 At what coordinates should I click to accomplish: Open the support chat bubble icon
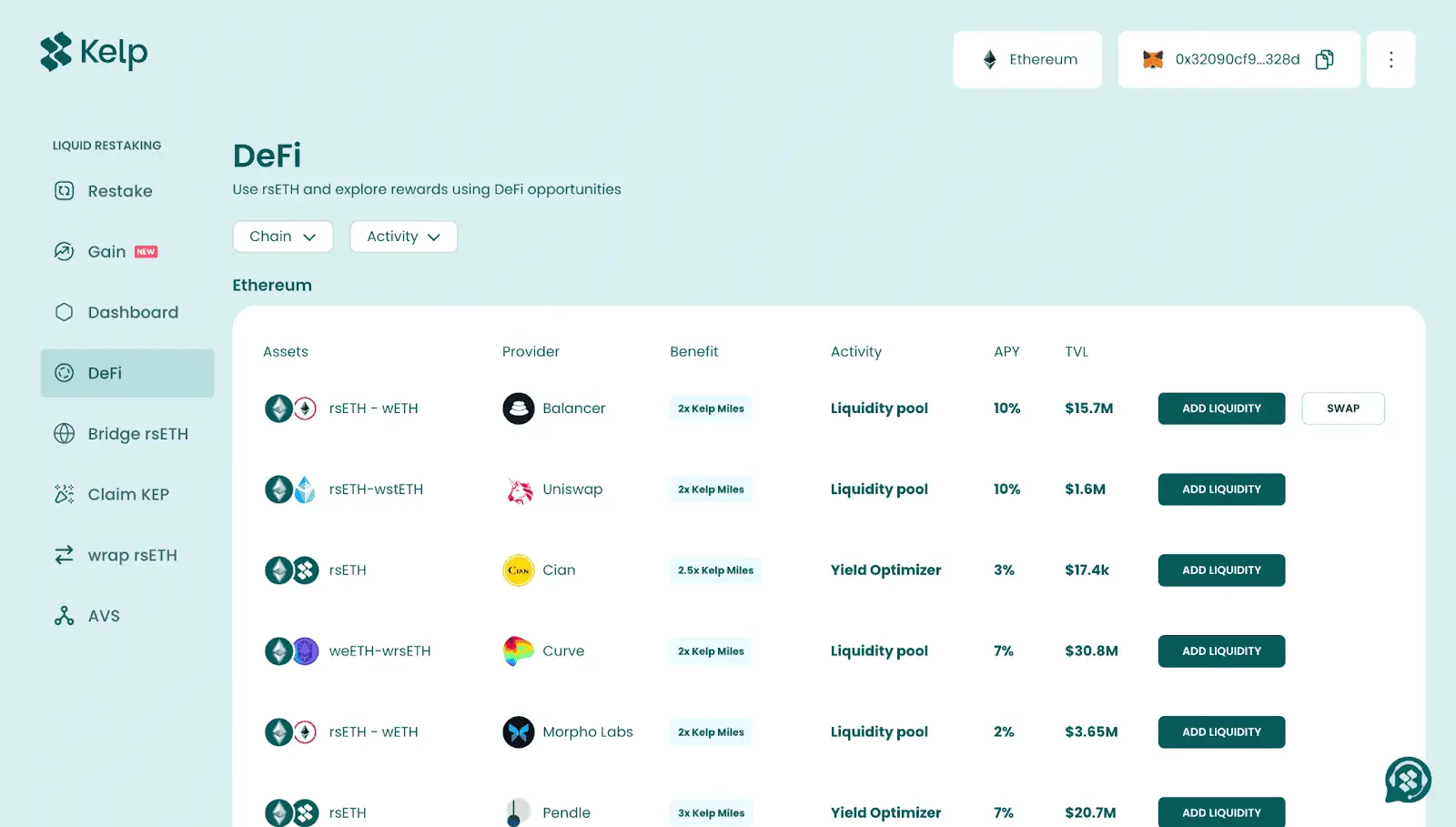pos(1408,780)
